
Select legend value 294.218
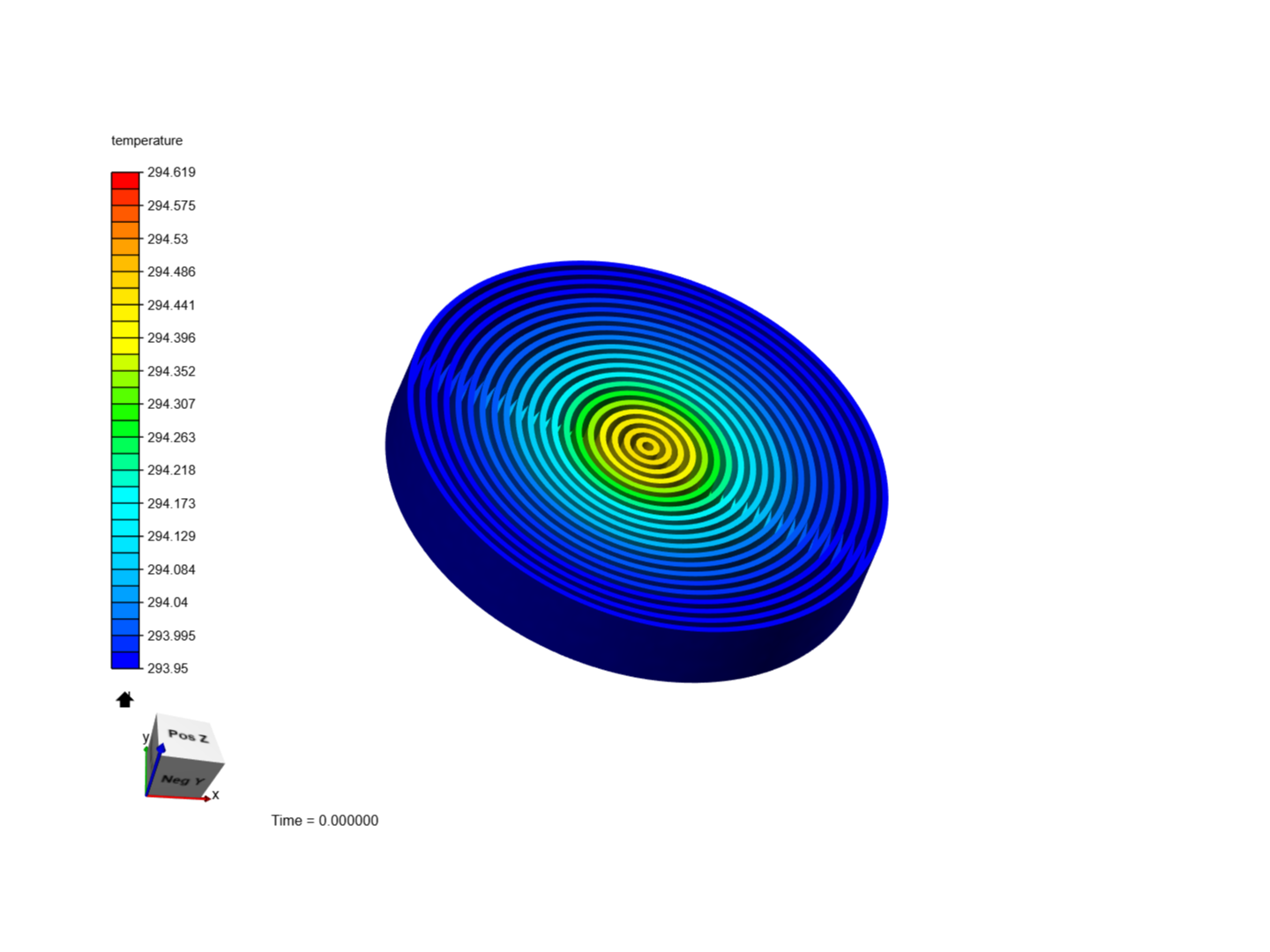[171, 470]
